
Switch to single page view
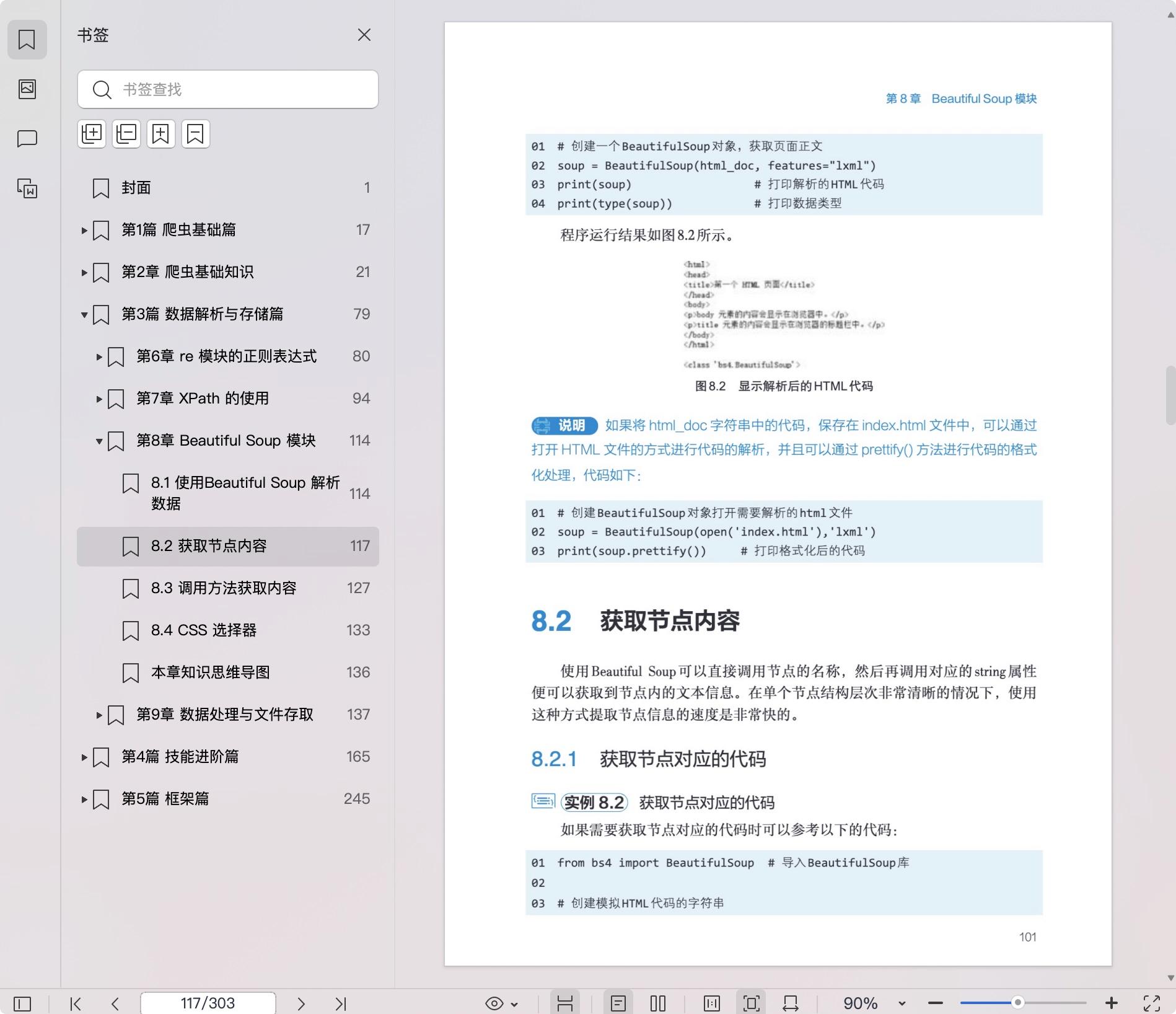pyautogui.click(x=618, y=1003)
